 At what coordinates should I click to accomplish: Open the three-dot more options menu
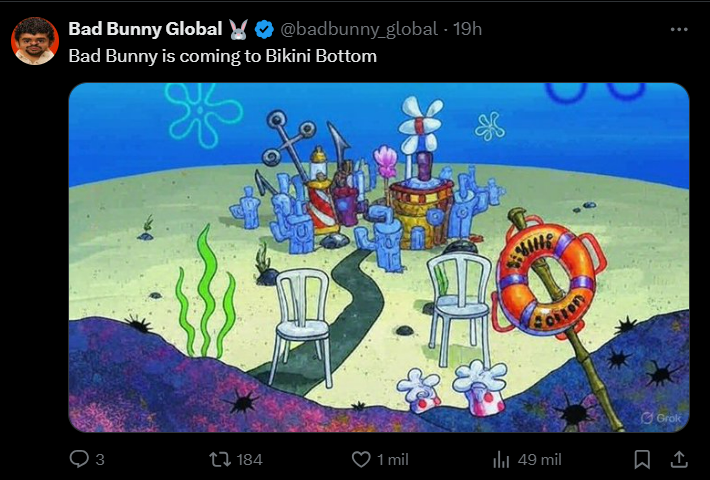click(679, 29)
